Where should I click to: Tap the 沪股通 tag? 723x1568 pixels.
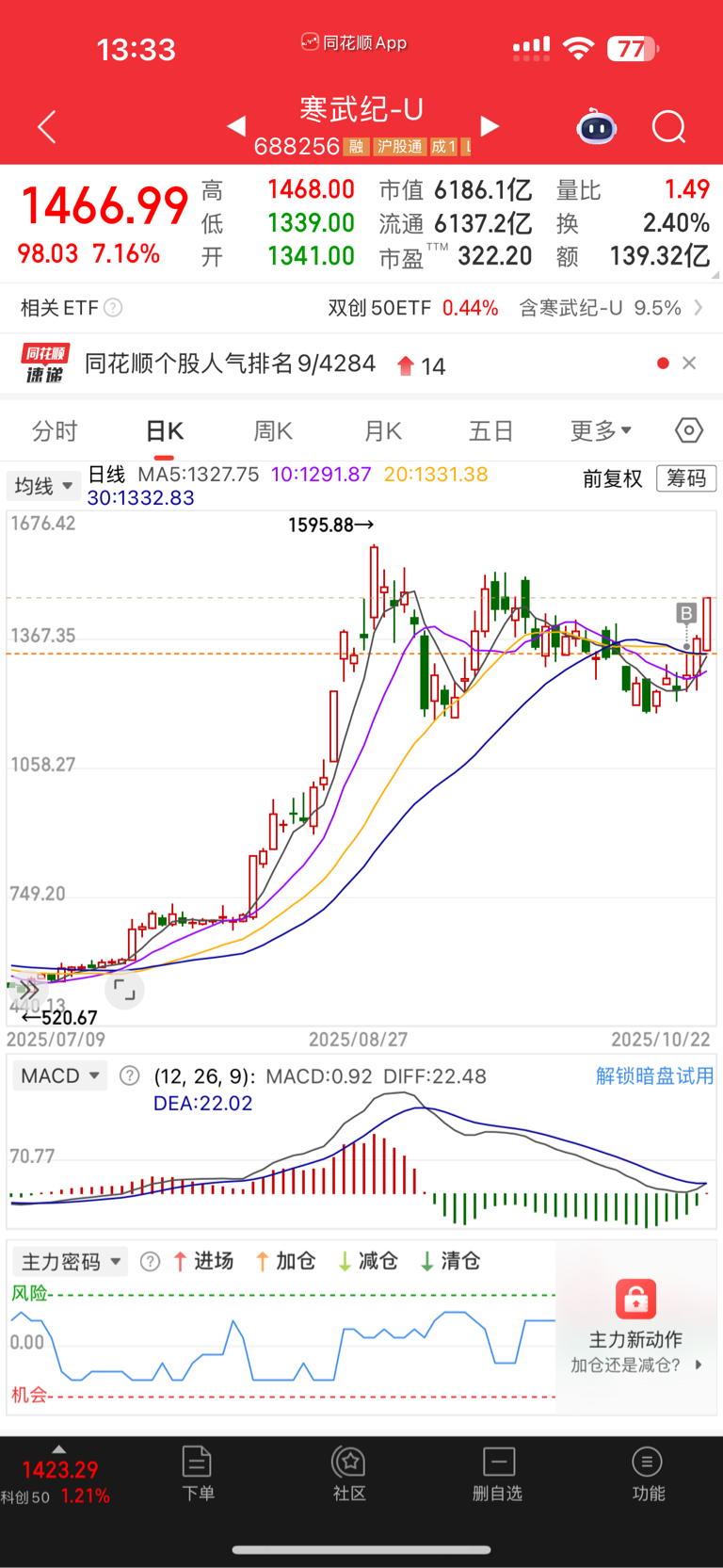coord(399,147)
